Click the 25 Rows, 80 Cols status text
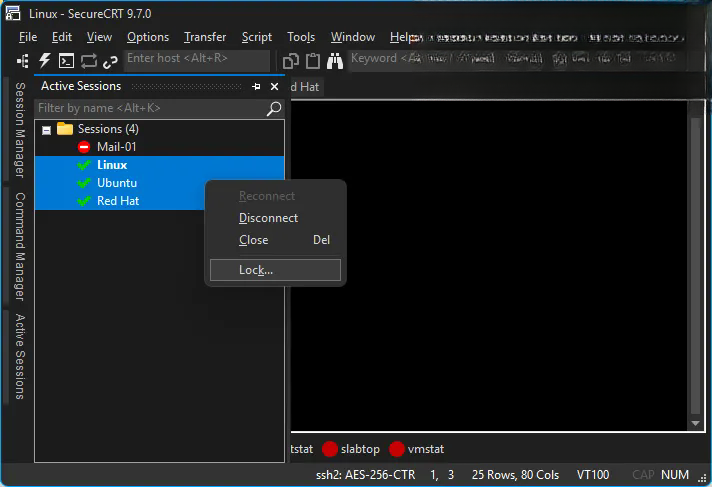Screen dimensions: 712x487 [515, 475]
